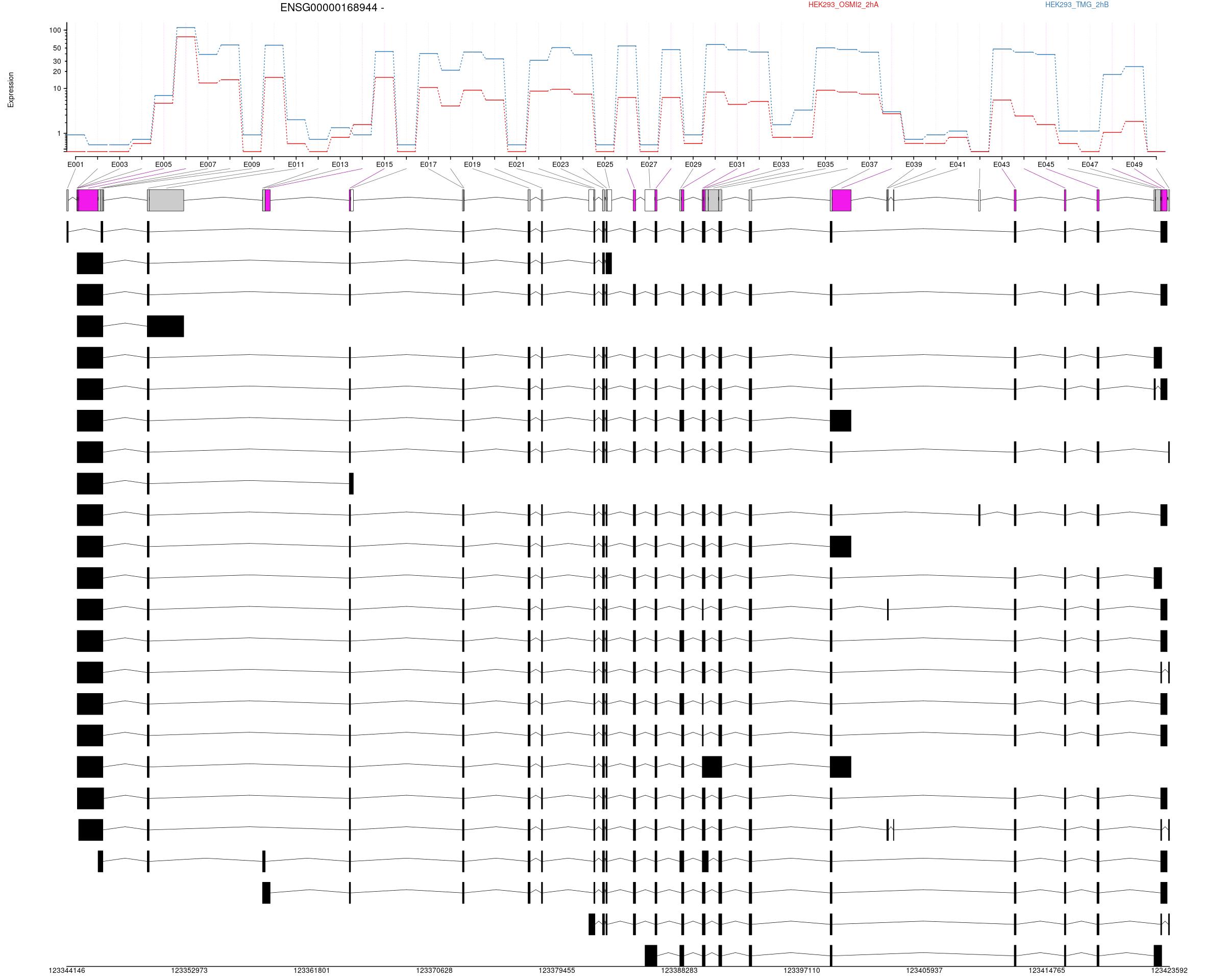Click the first large magenta exon in gene model
1225x980 pixels.
[88, 201]
